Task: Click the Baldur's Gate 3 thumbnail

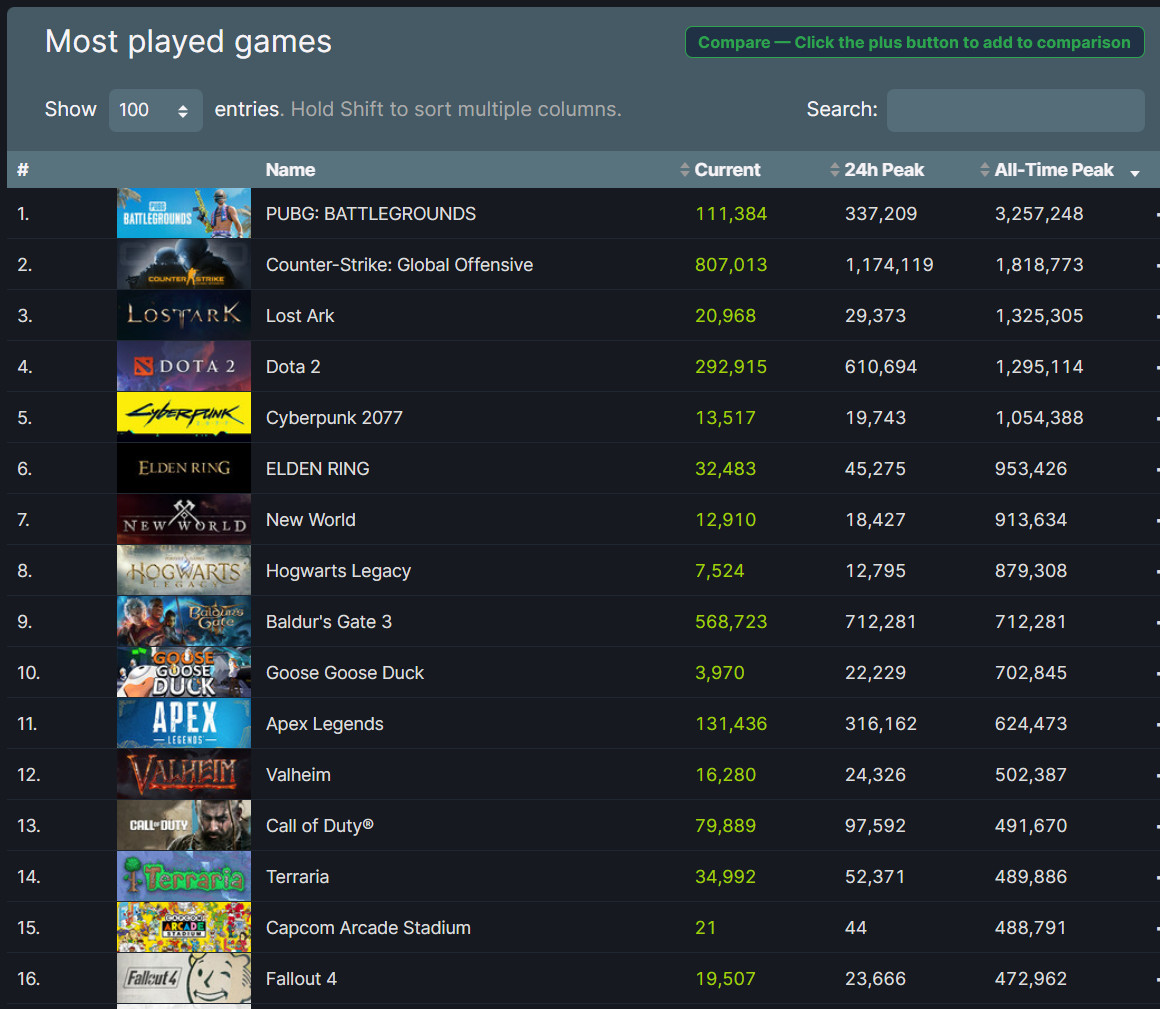Action: coord(183,621)
